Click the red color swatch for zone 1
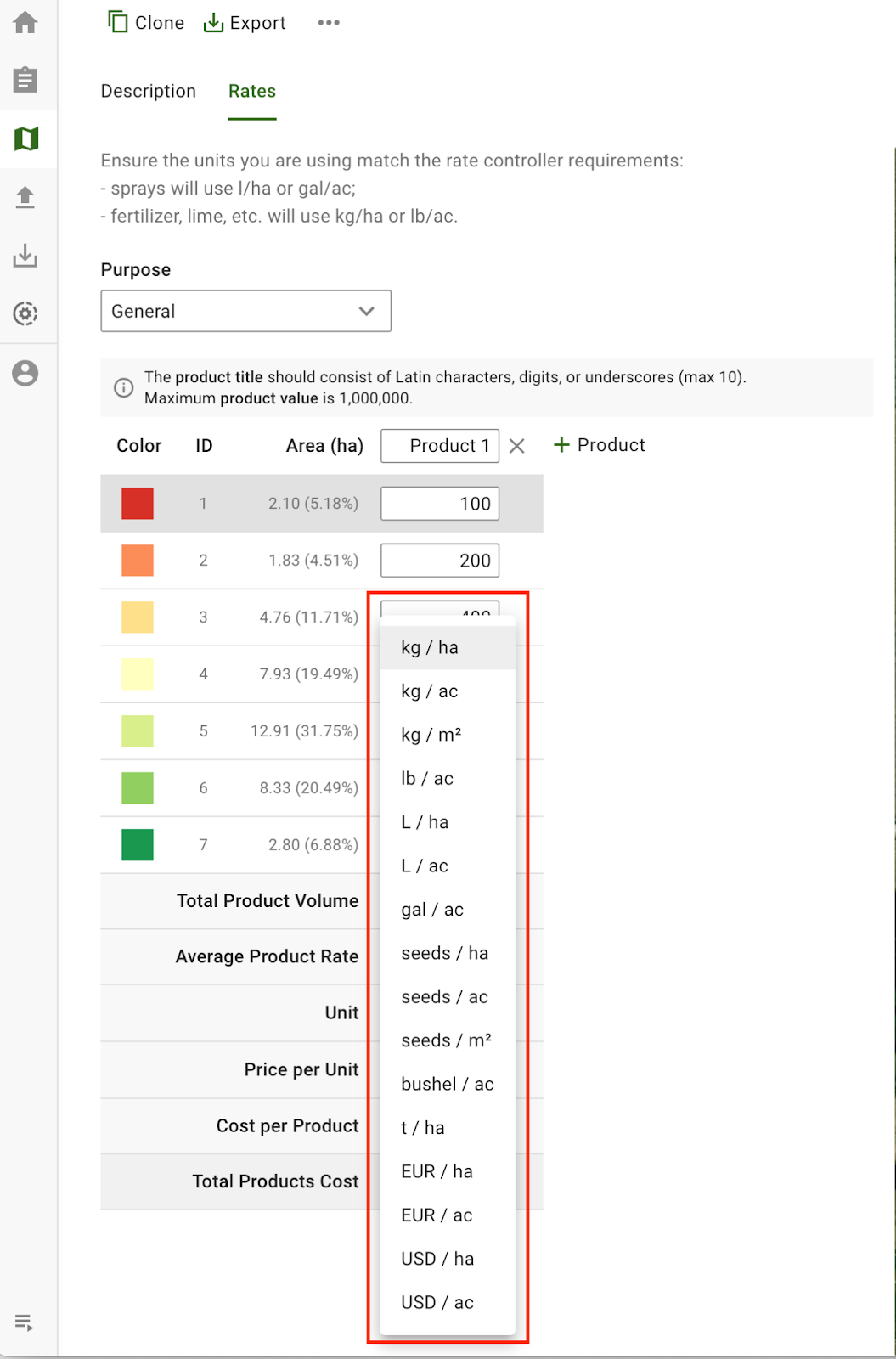 [x=138, y=504]
